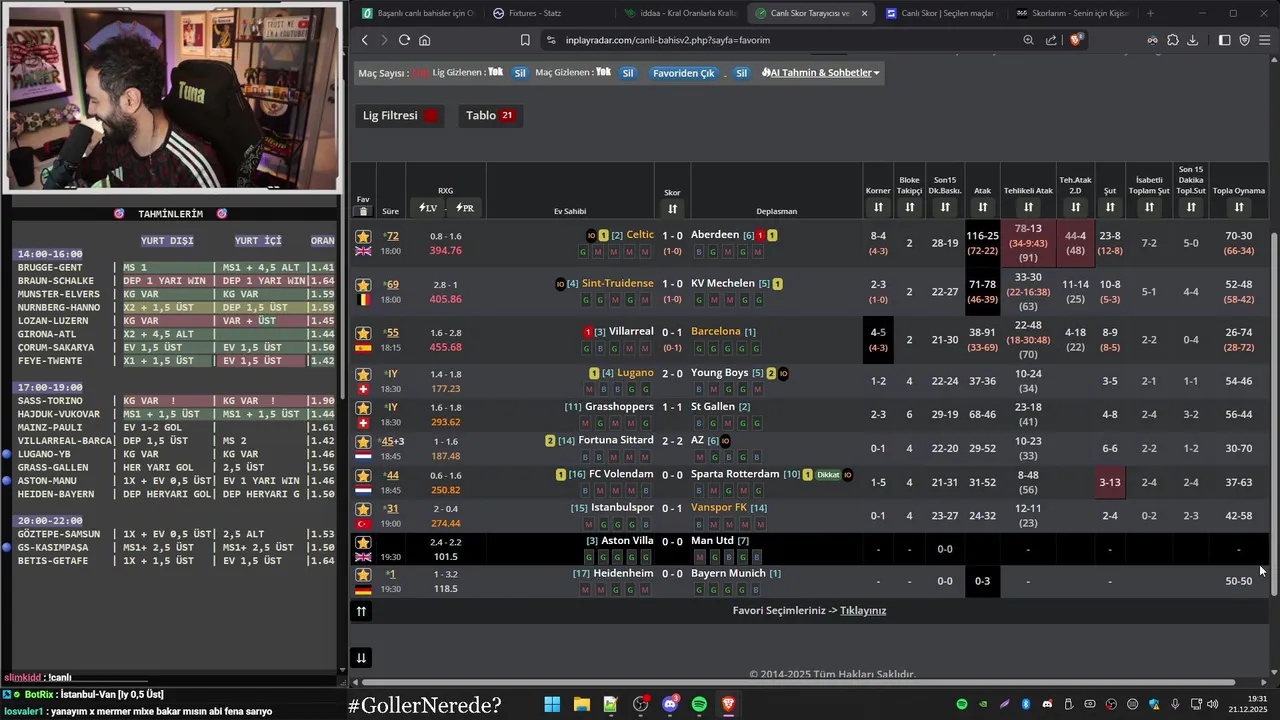Click the arrows button at page bottom
The width and height of the screenshot is (1280, 720).
click(x=361, y=658)
